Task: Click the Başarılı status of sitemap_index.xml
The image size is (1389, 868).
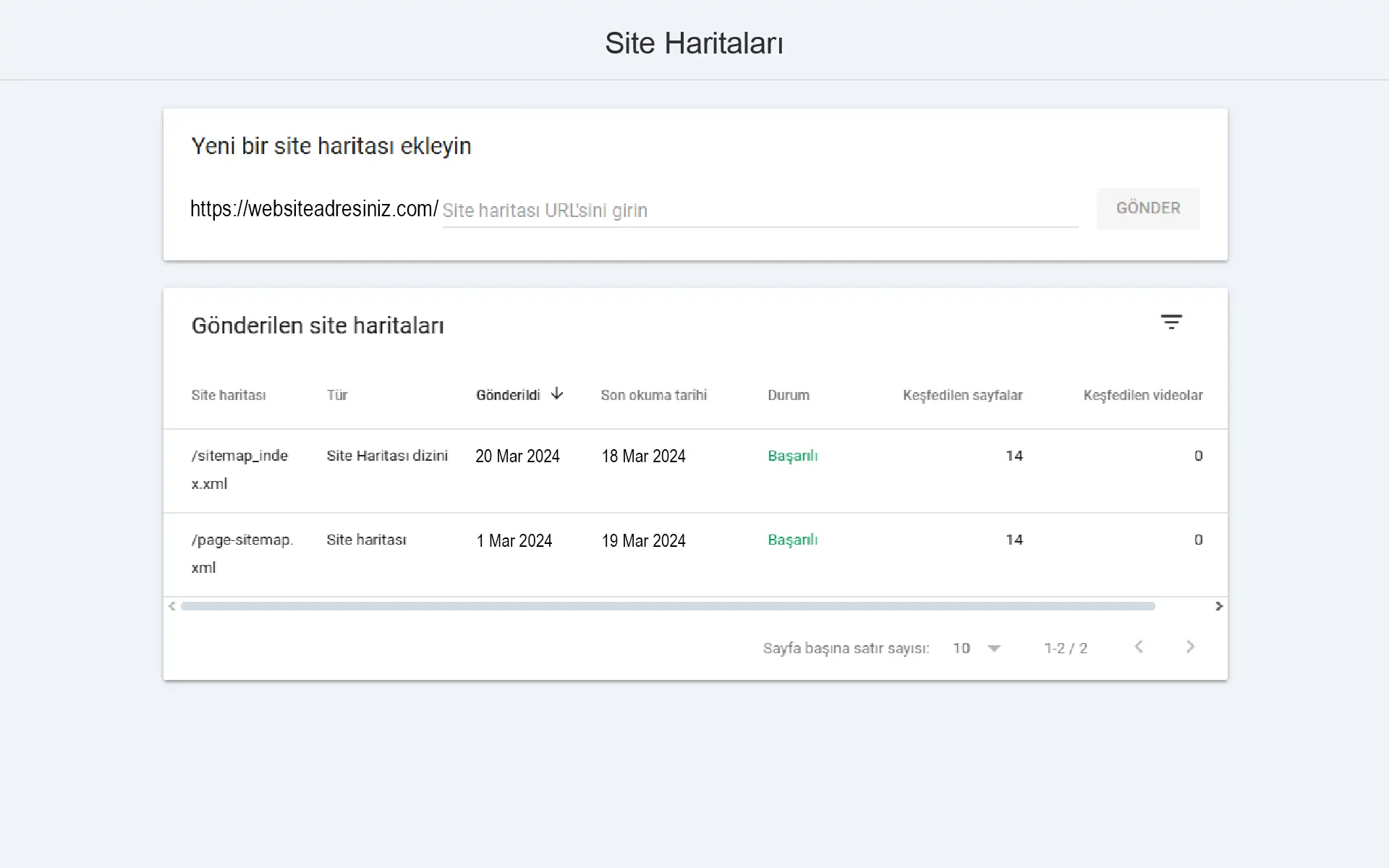Action: pos(792,456)
